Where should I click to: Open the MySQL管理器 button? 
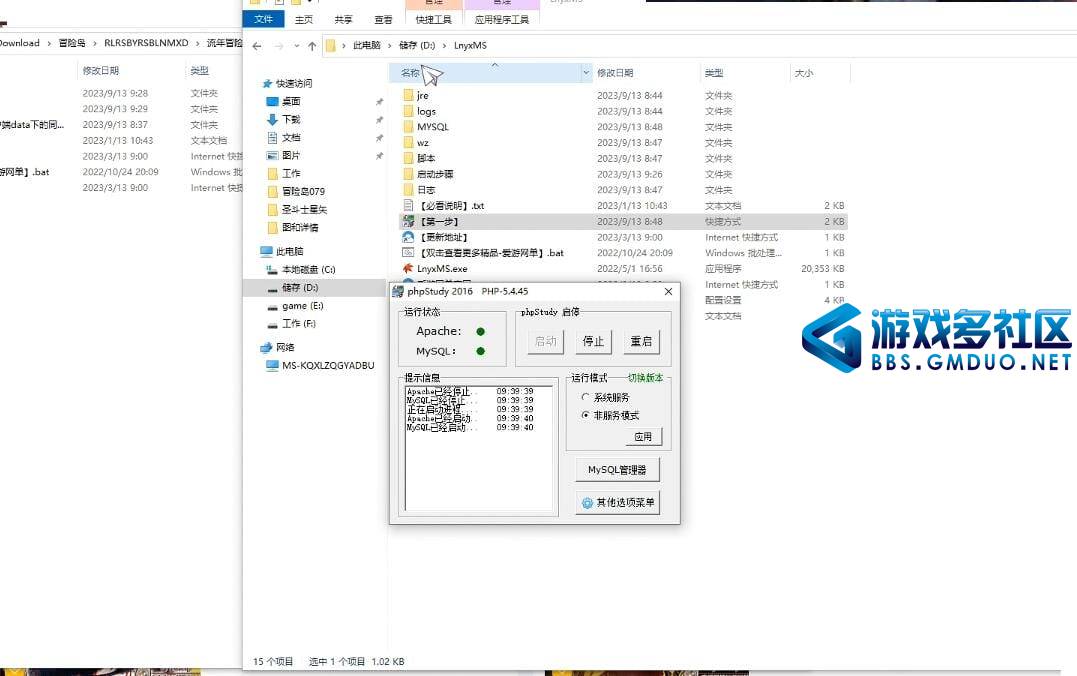point(617,470)
